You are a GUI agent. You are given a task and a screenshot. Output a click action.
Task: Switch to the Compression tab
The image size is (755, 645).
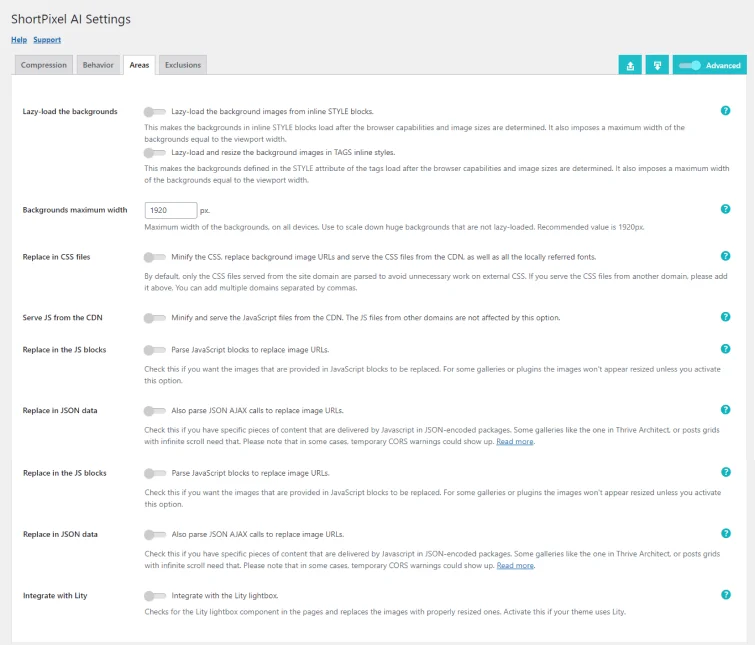pos(44,65)
